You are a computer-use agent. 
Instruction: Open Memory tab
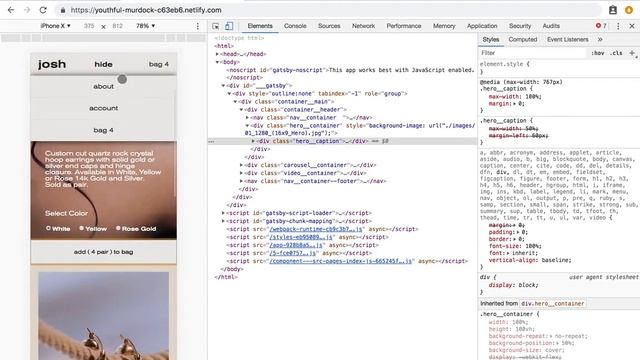point(444,26)
